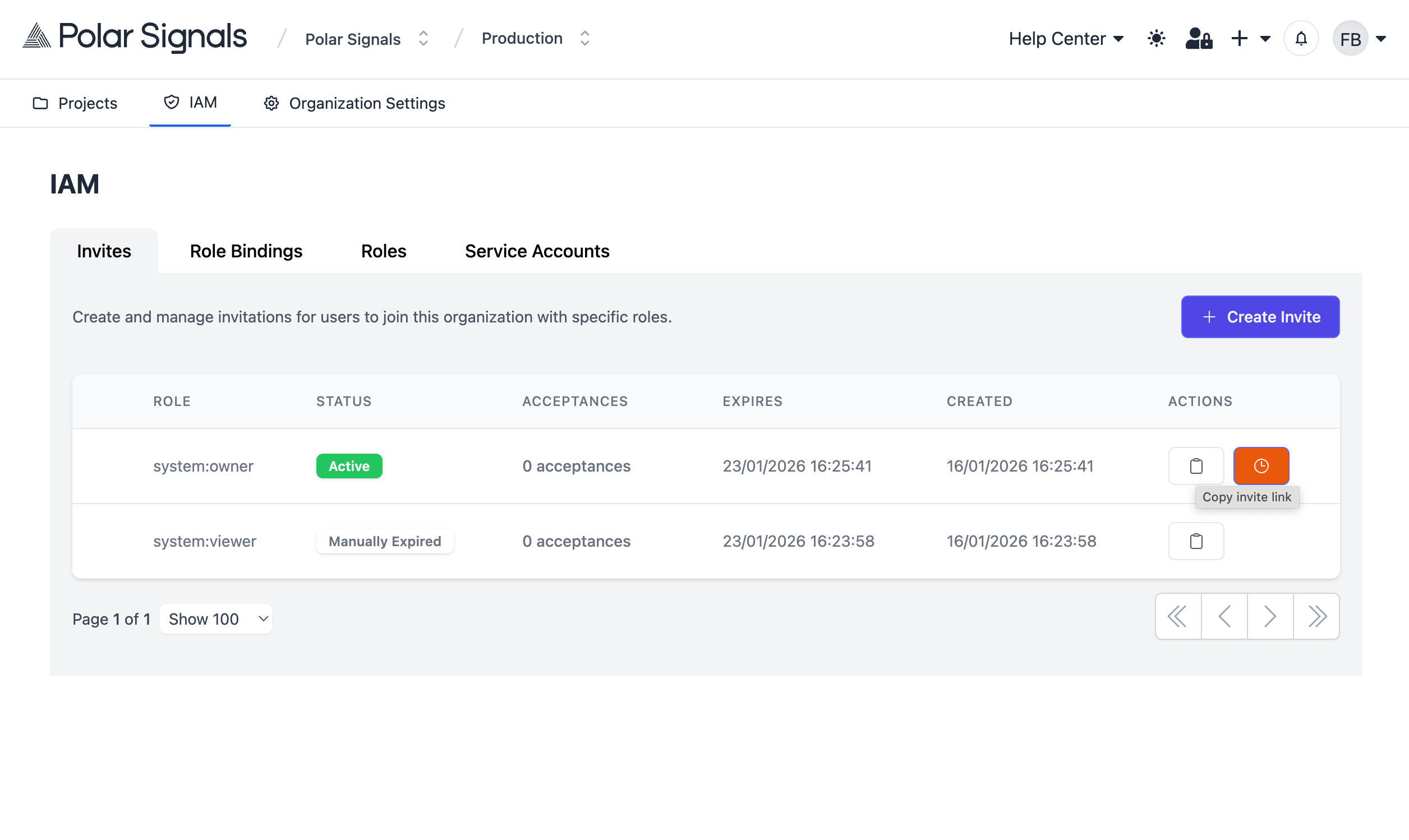1409x840 pixels.
Task: Navigate to Organization Settings
Action: [354, 103]
